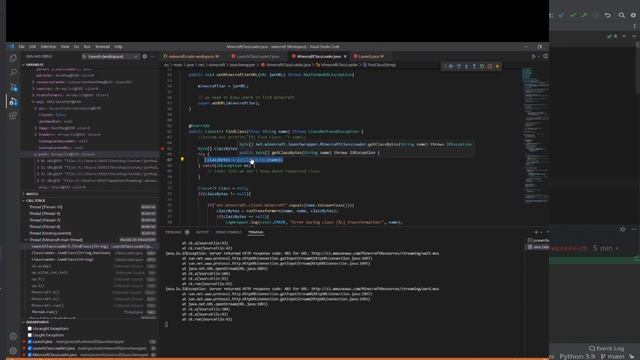The width and height of the screenshot is (640, 360).
Task: Expand the sources variable
Action: click(33, 89)
